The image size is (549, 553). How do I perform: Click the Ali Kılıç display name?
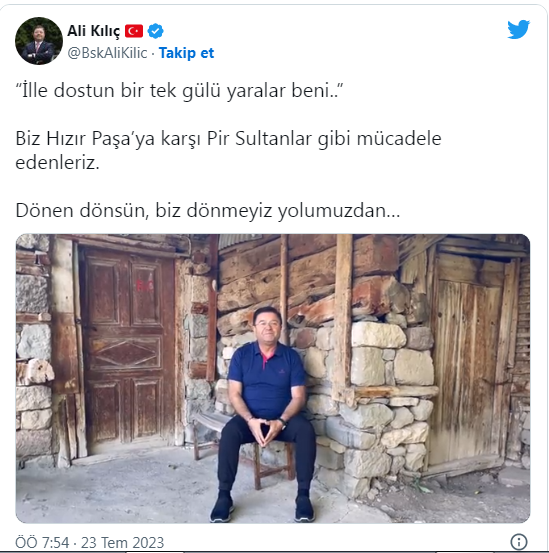(93, 31)
